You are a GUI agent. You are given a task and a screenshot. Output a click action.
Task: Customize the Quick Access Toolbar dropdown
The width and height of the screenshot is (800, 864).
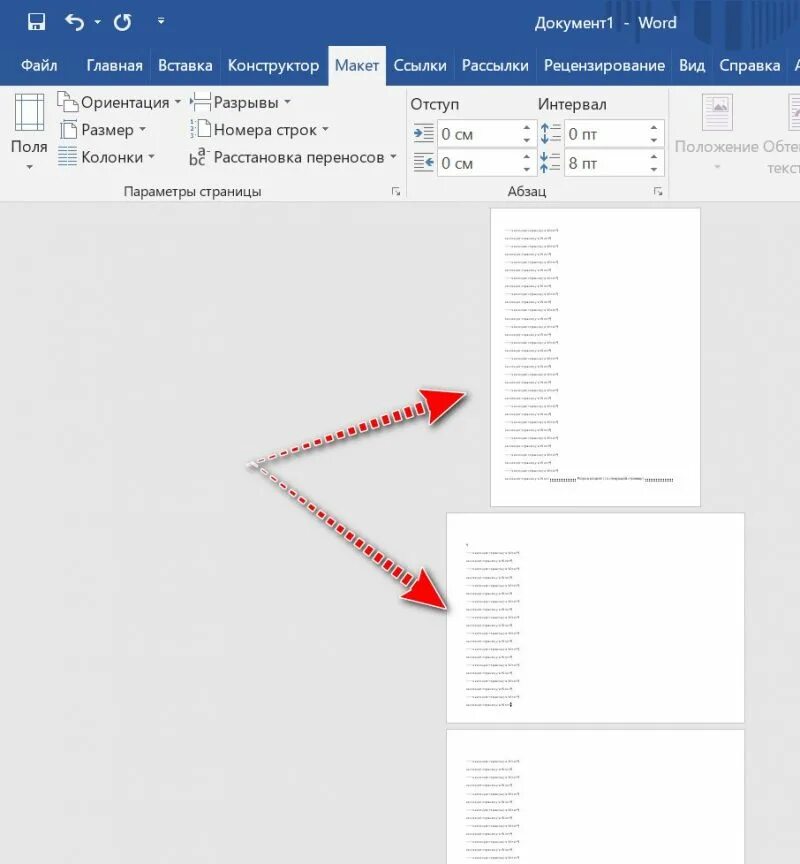161,21
